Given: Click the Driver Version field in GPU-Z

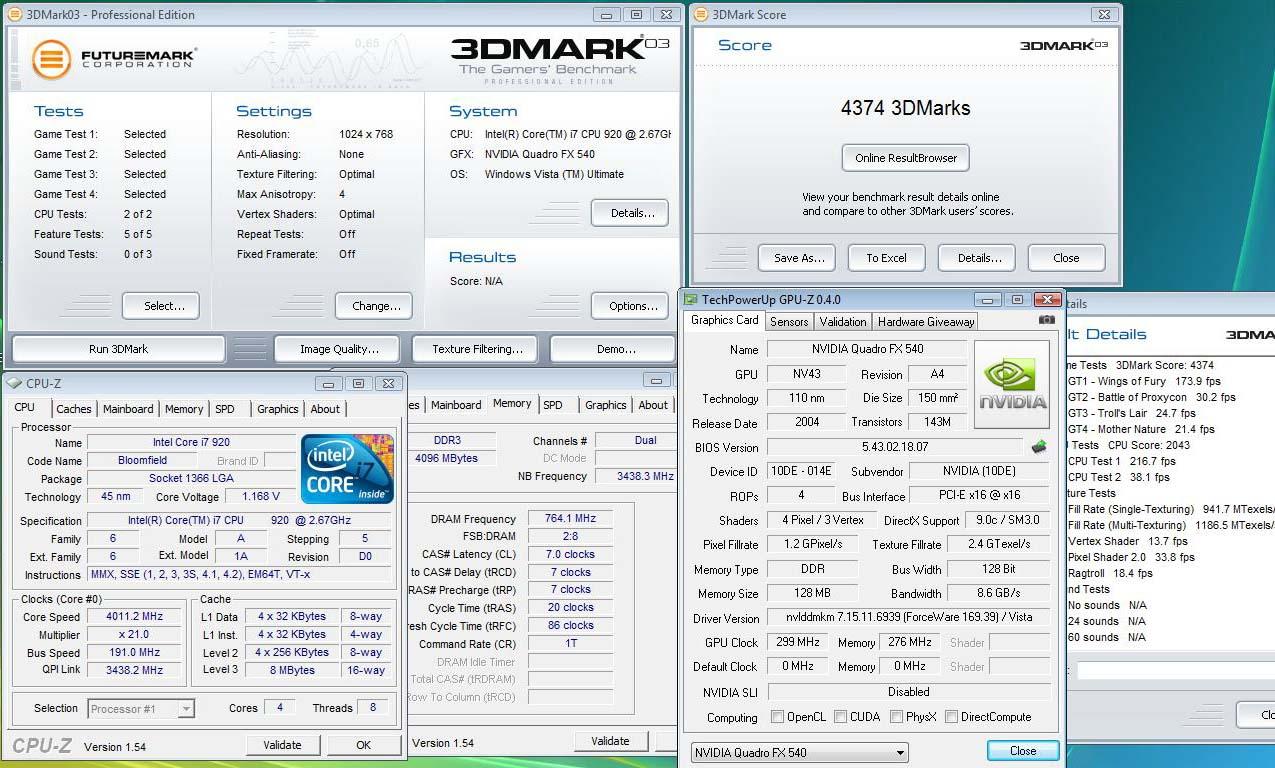Looking at the screenshot, I should 908,618.
